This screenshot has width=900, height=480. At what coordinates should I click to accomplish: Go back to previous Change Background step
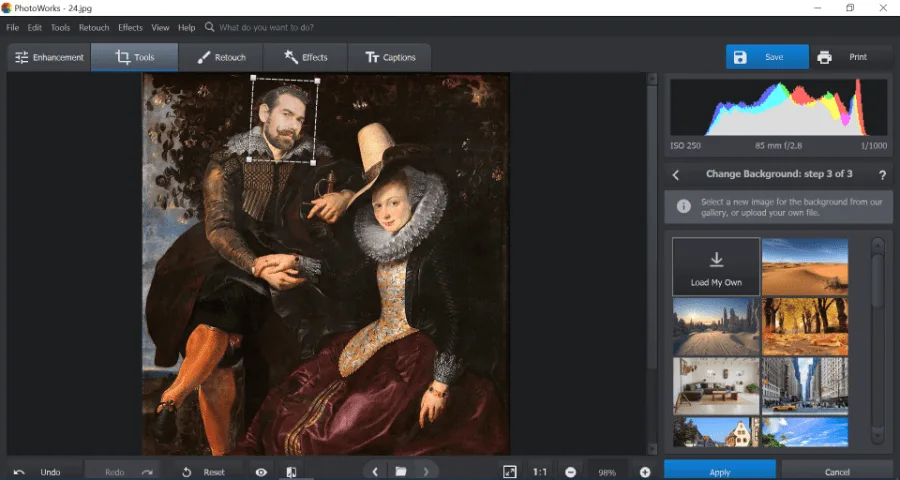tap(676, 175)
